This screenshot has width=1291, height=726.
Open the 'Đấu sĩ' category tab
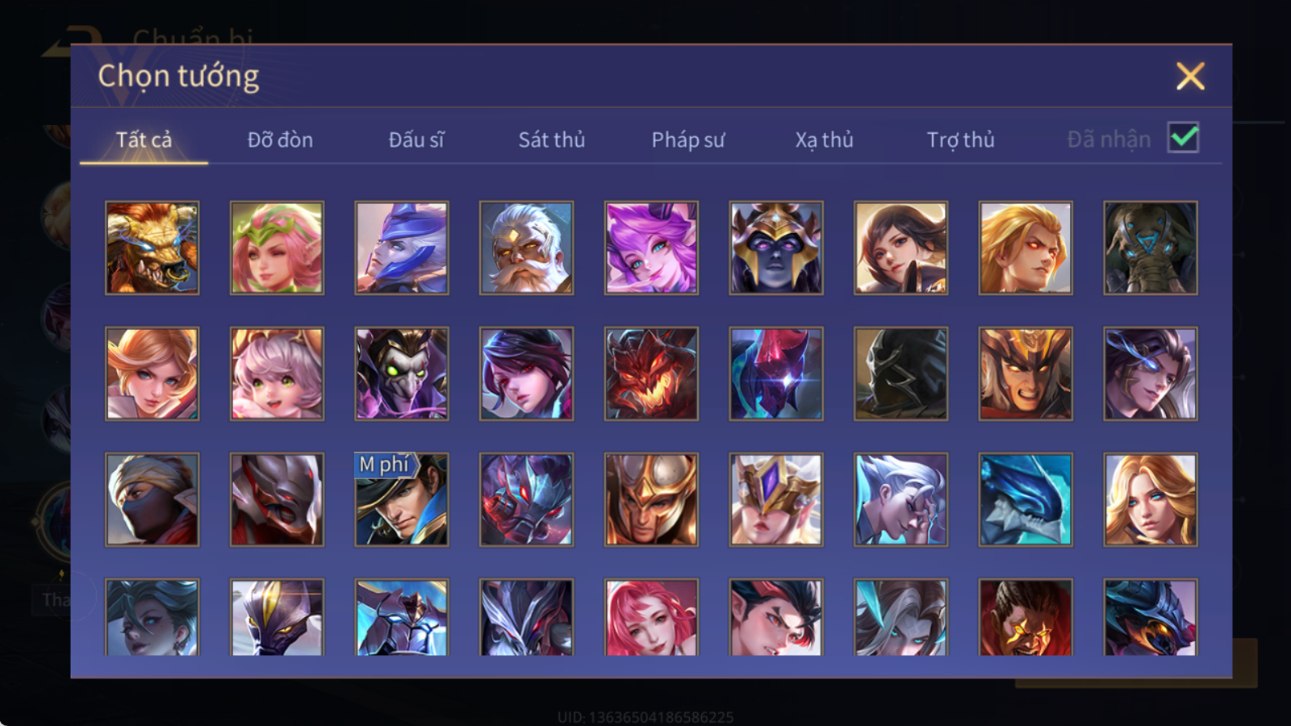point(416,140)
